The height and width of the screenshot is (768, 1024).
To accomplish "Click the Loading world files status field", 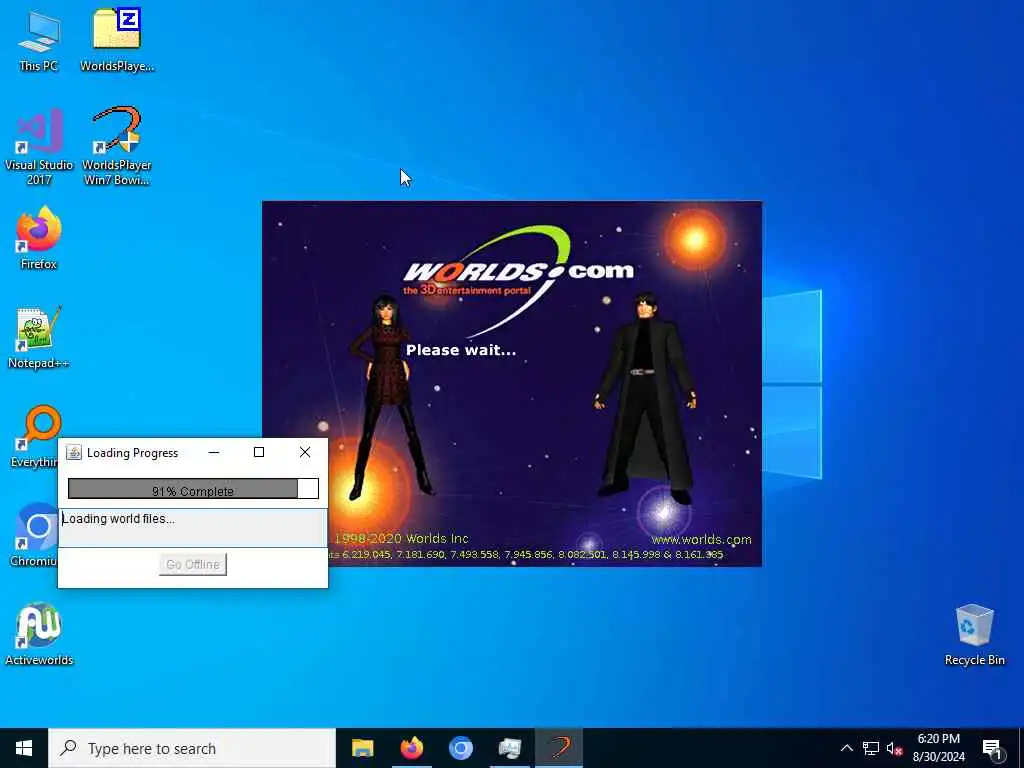I will pos(193,528).
